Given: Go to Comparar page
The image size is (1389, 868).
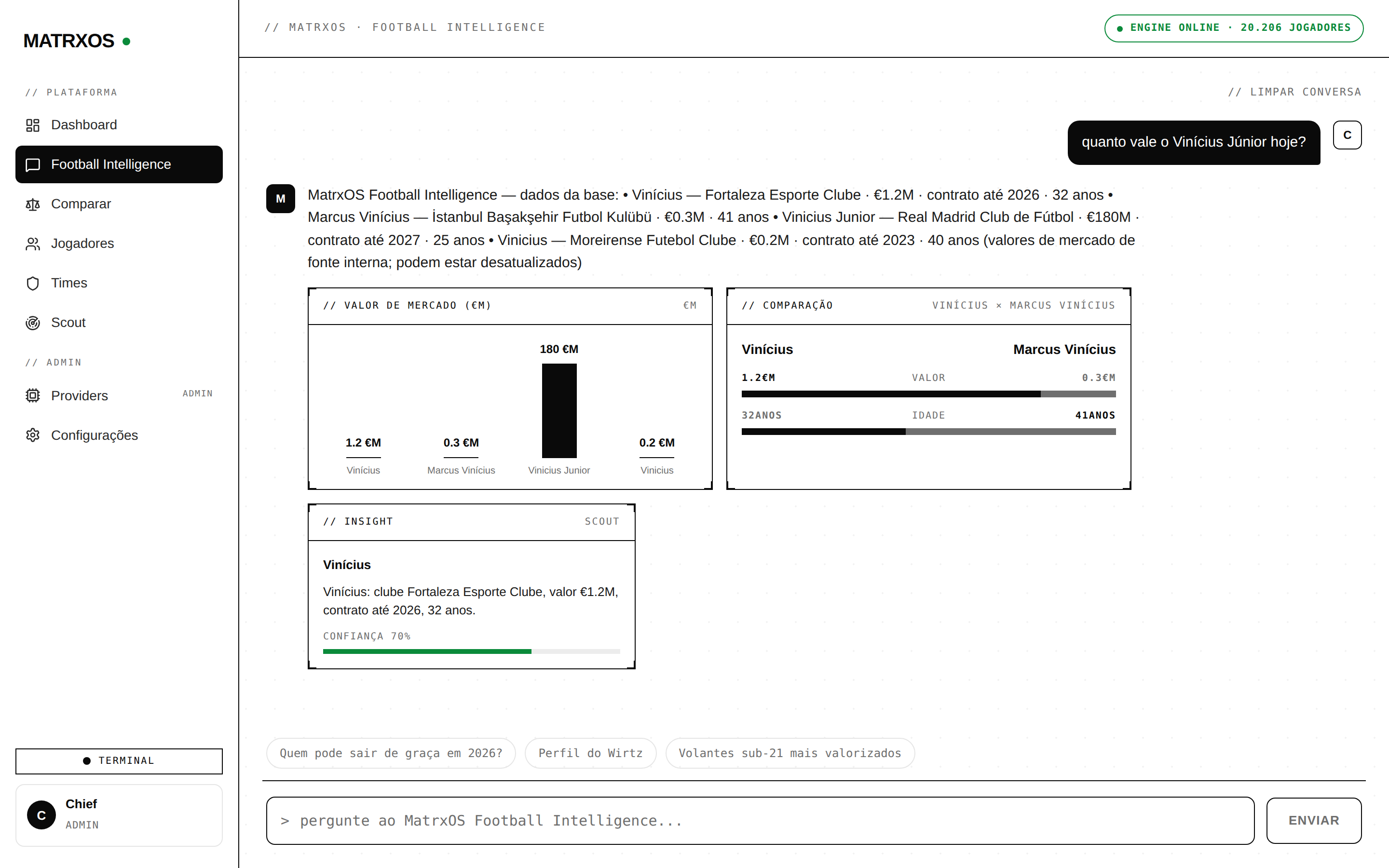Looking at the screenshot, I should pyautogui.click(x=119, y=204).
